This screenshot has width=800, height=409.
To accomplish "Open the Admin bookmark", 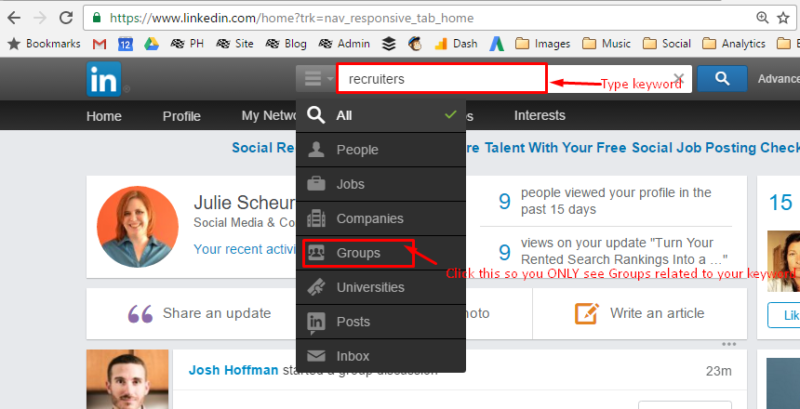I will click(x=344, y=44).
